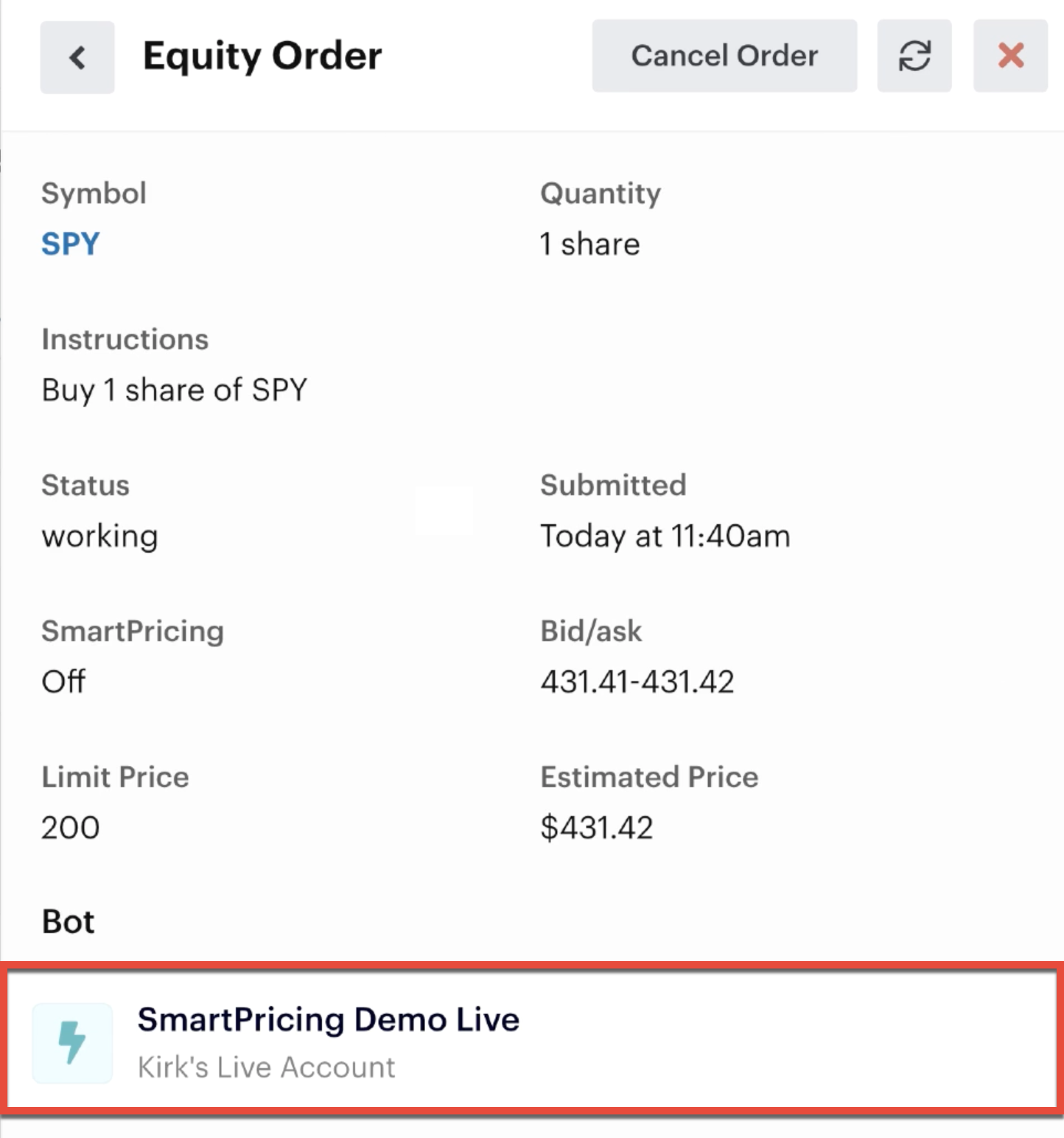Click the SmartPricing field label
1064x1138 pixels.
tap(133, 632)
